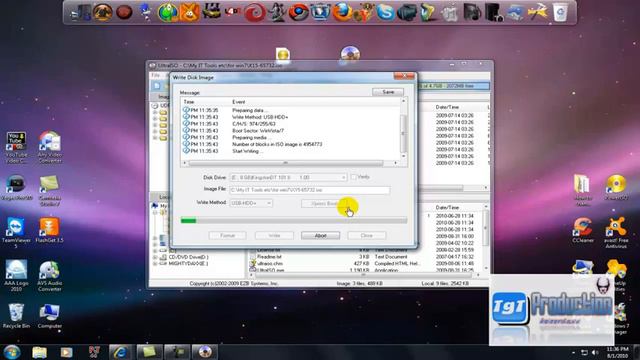Open the orange fox icon in top dock

point(189,12)
